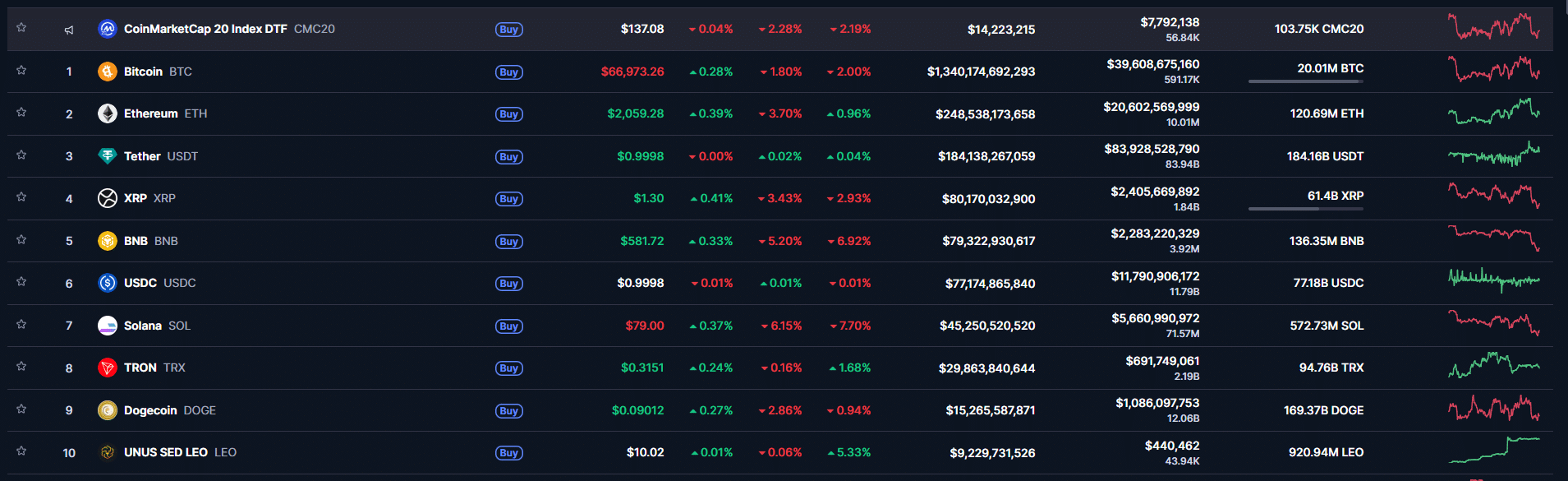Click the XRP coin logo icon

(107, 198)
